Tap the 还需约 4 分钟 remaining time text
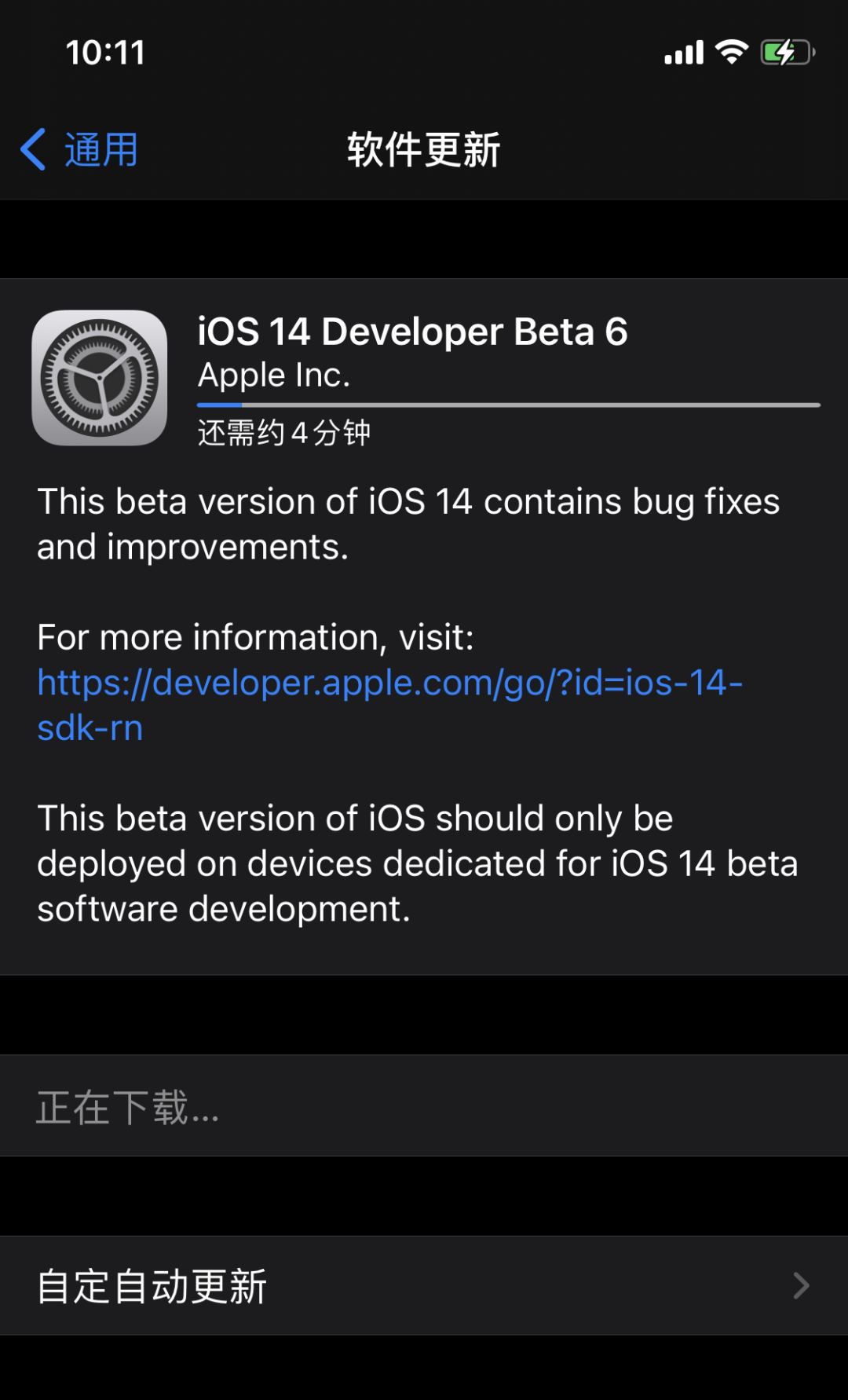Viewport: 848px width, 1400px height. point(283,433)
